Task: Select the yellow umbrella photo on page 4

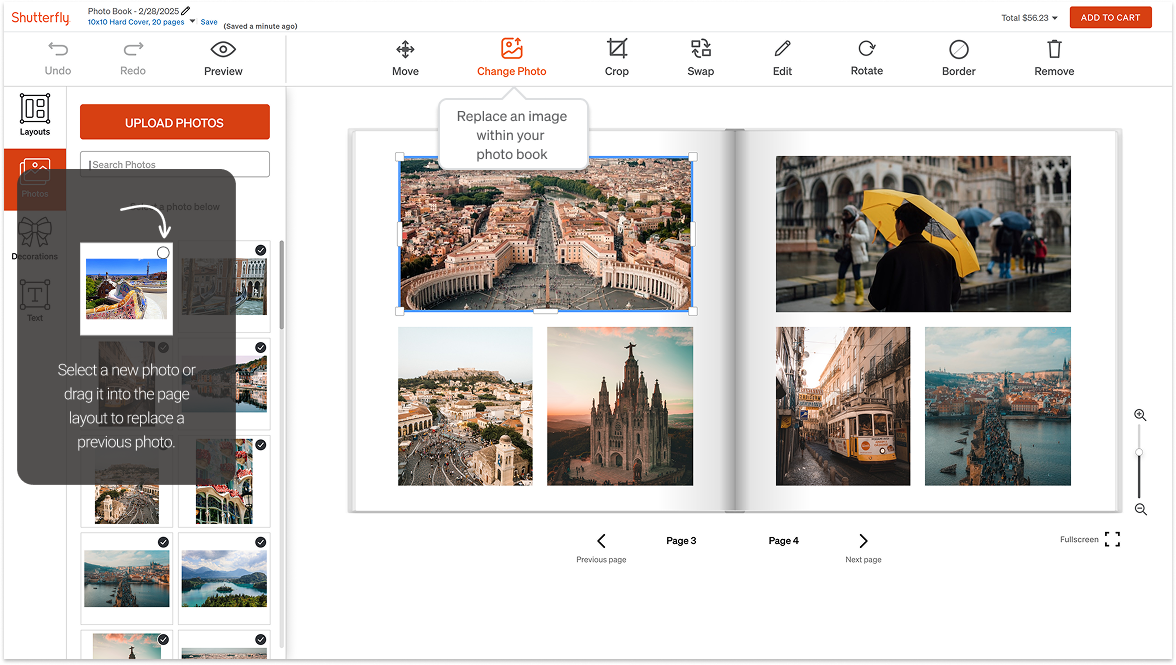Action: 922,234
